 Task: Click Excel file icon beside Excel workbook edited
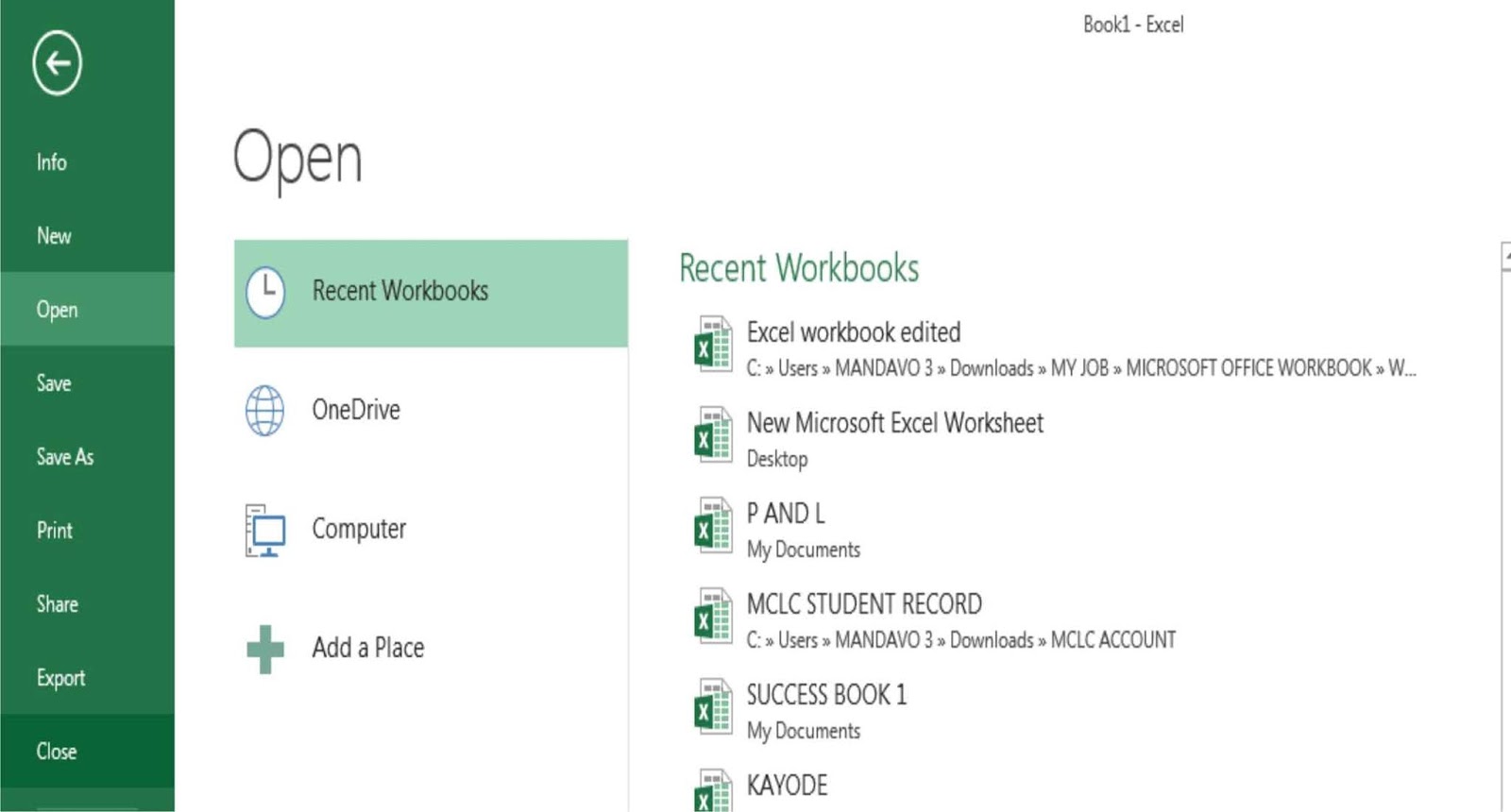(713, 345)
